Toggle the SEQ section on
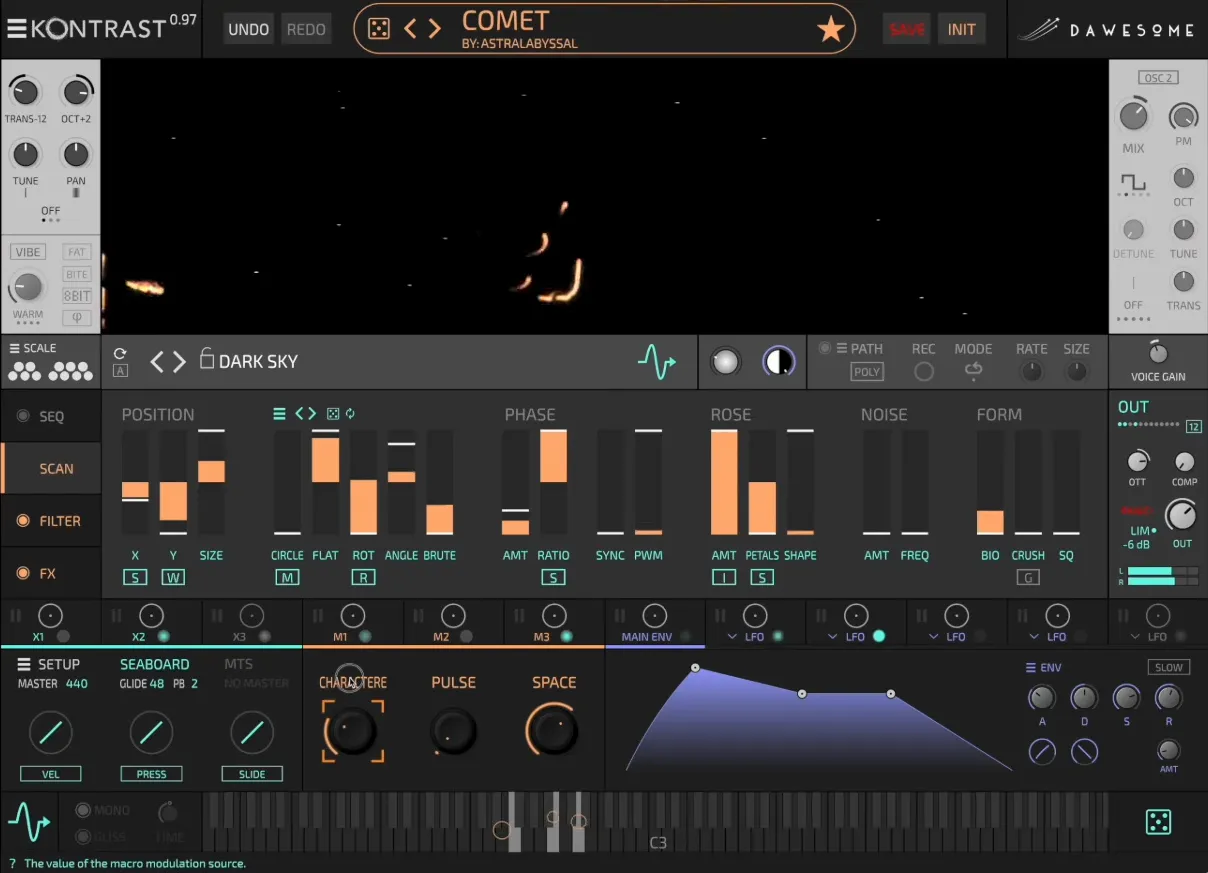This screenshot has height=873, width=1208. (x=23, y=416)
